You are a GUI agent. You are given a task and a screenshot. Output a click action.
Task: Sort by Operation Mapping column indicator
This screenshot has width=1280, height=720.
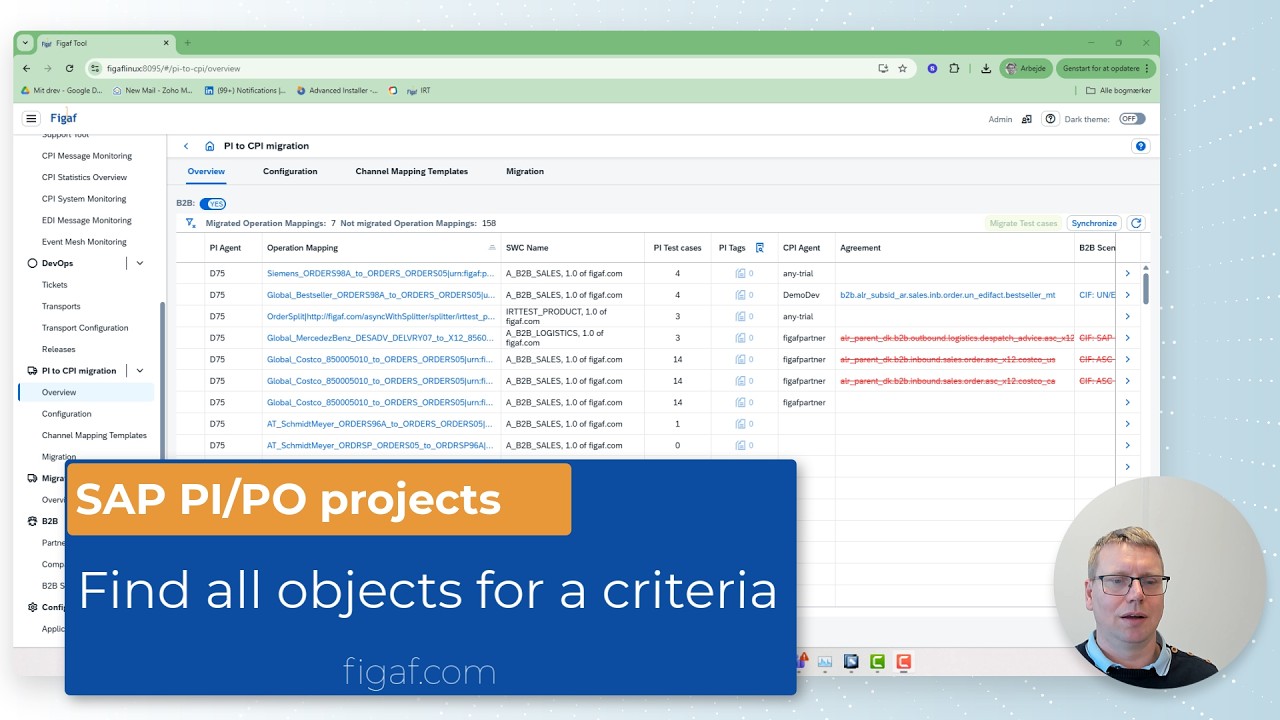click(492, 248)
